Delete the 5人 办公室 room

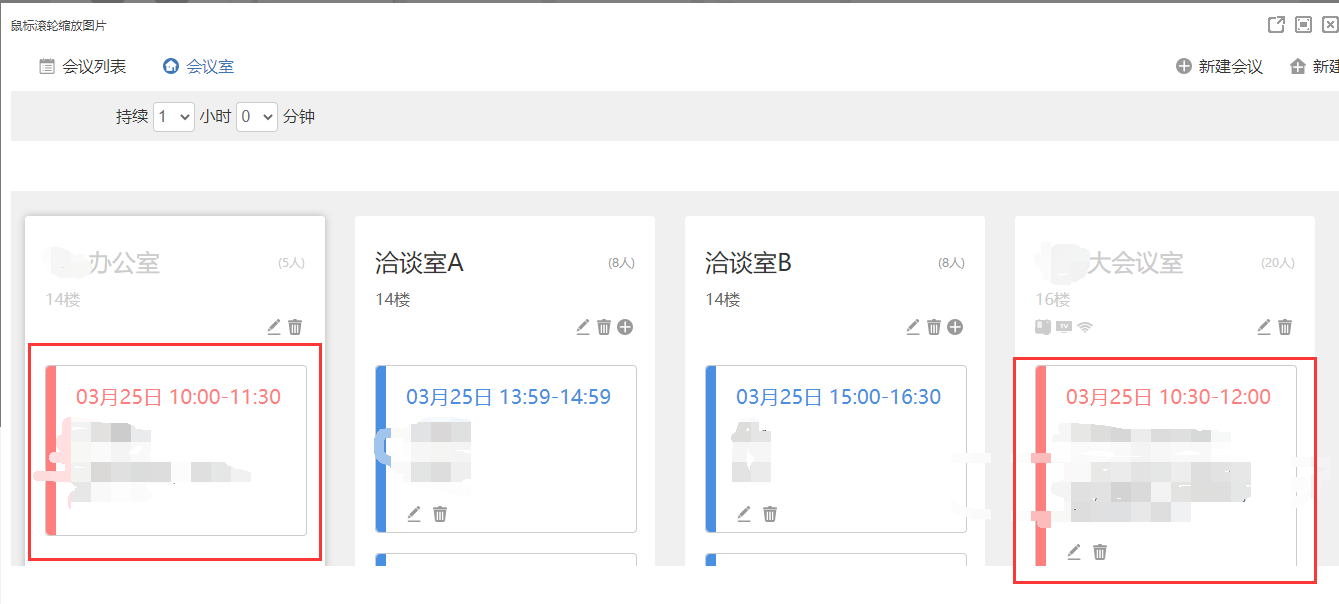click(295, 327)
